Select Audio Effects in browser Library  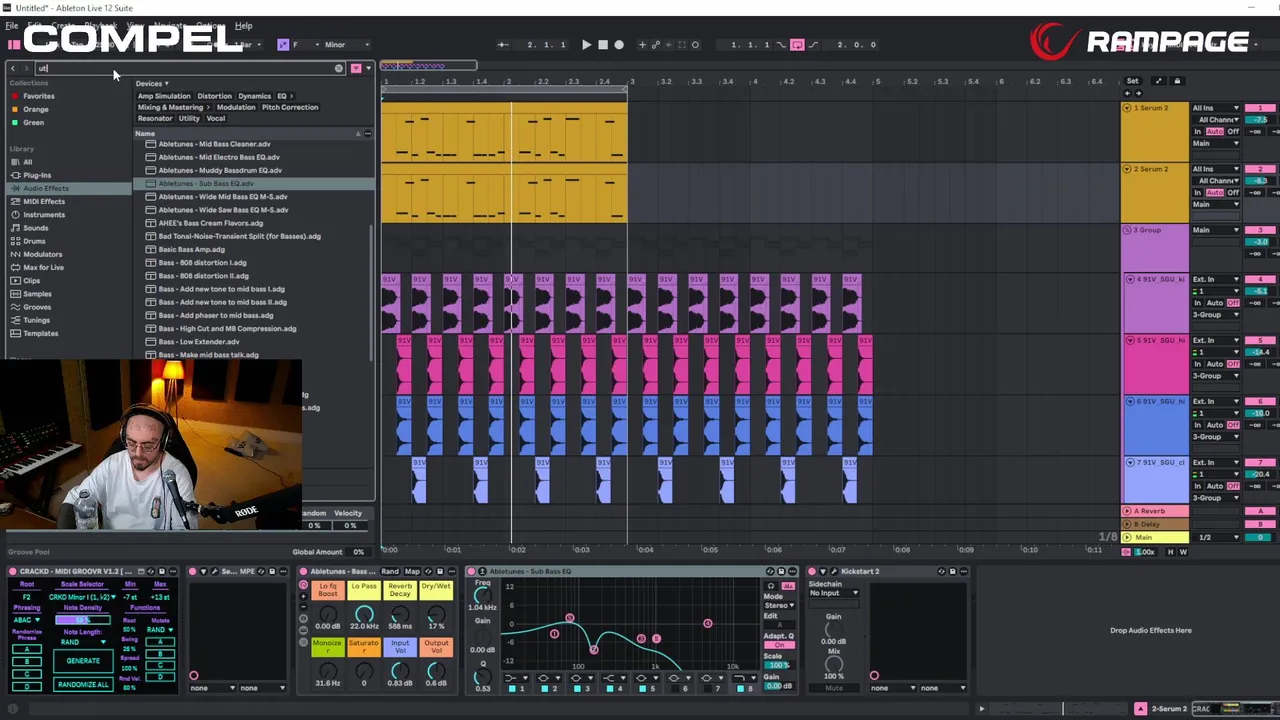click(x=46, y=188)
